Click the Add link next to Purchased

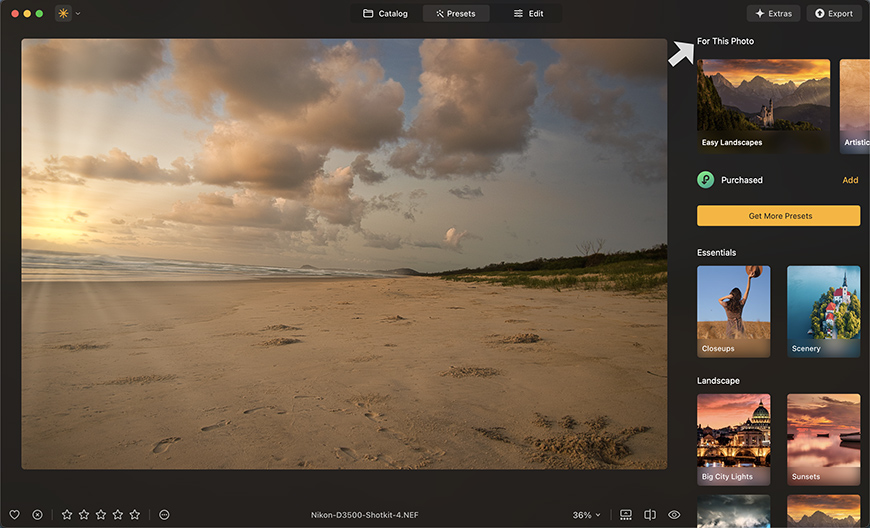(850, 180)
